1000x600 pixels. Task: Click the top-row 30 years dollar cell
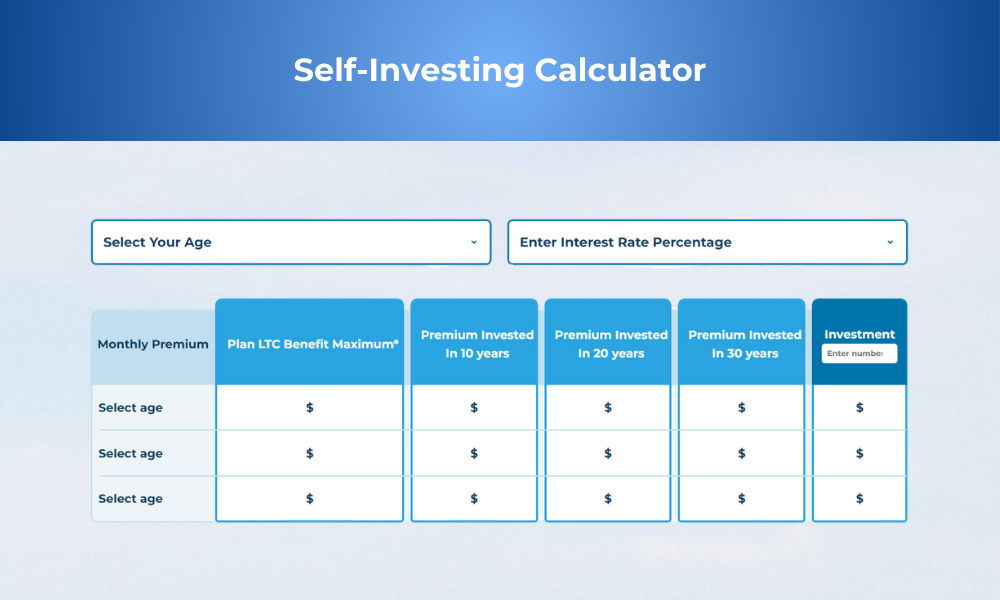click(742, 408)
